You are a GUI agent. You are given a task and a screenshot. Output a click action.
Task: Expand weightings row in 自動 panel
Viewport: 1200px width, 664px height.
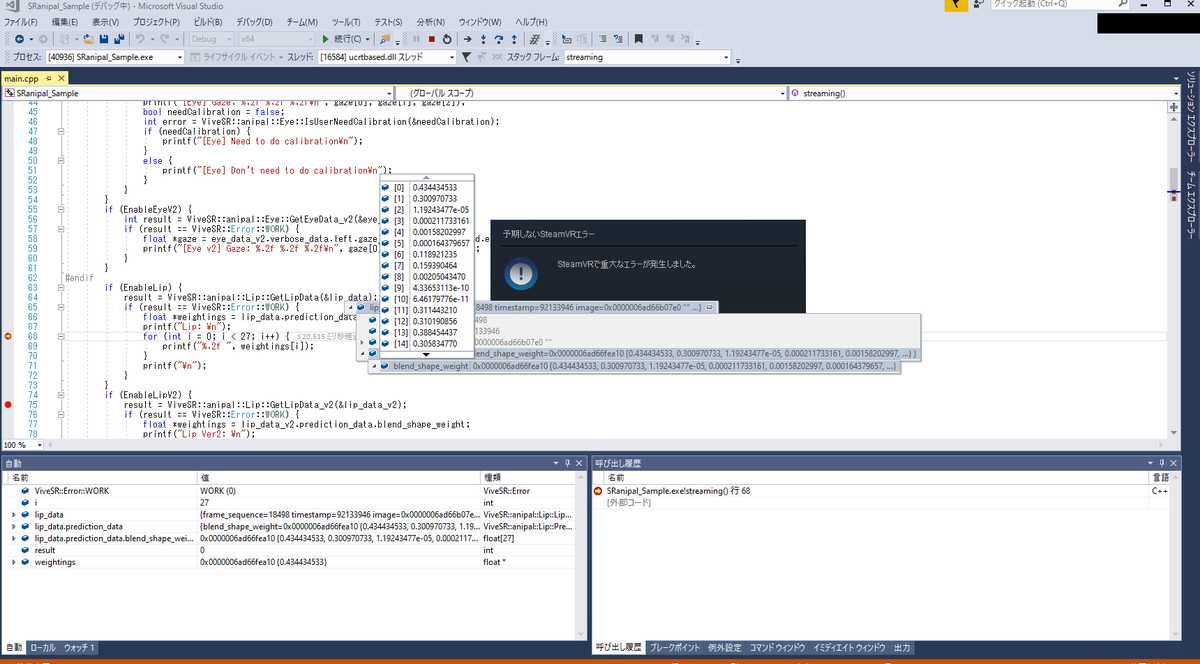[13, 562]
